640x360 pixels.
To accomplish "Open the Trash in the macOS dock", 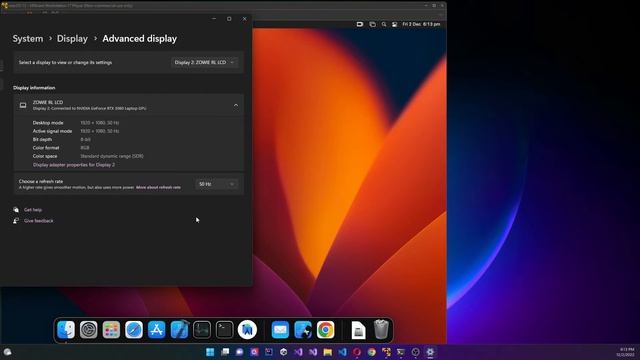I will tap(381, 329).
